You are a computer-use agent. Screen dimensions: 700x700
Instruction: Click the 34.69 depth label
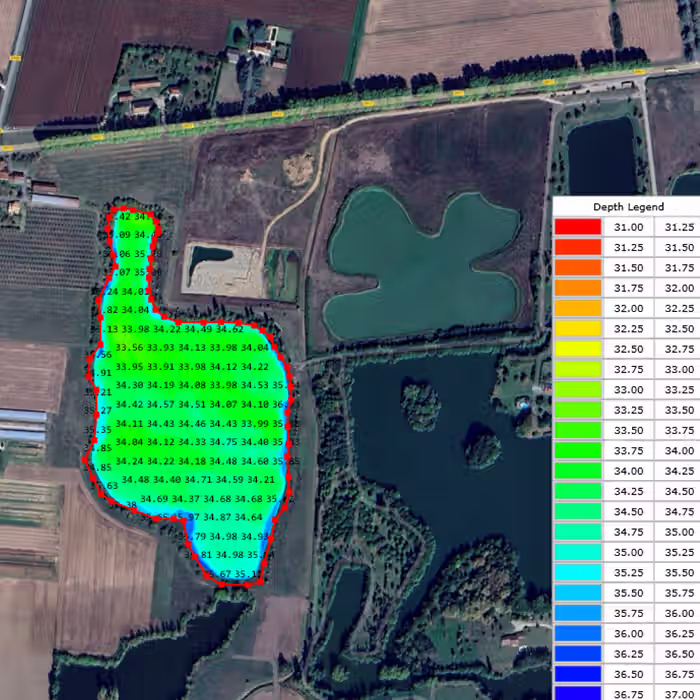click(154, 499)
